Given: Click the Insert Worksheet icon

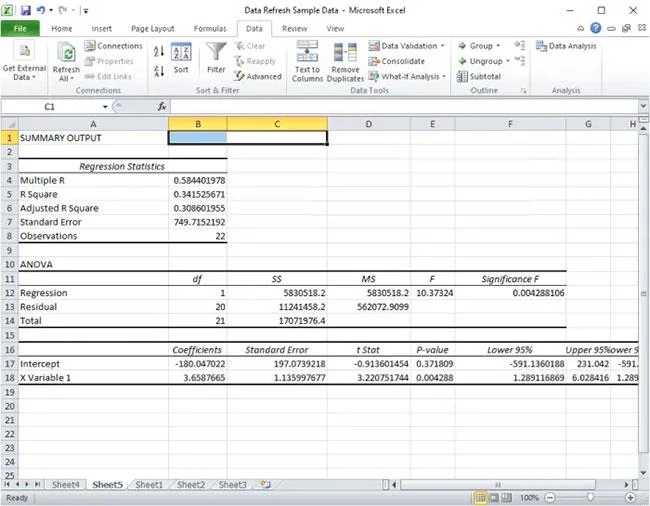Looking at the screenshot, I should tap(265, 484).
